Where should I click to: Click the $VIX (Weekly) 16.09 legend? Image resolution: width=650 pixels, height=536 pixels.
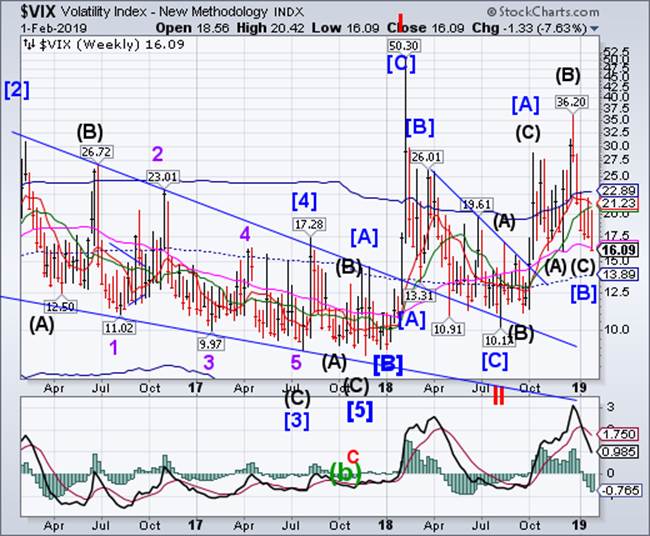(x=112, y=44)
